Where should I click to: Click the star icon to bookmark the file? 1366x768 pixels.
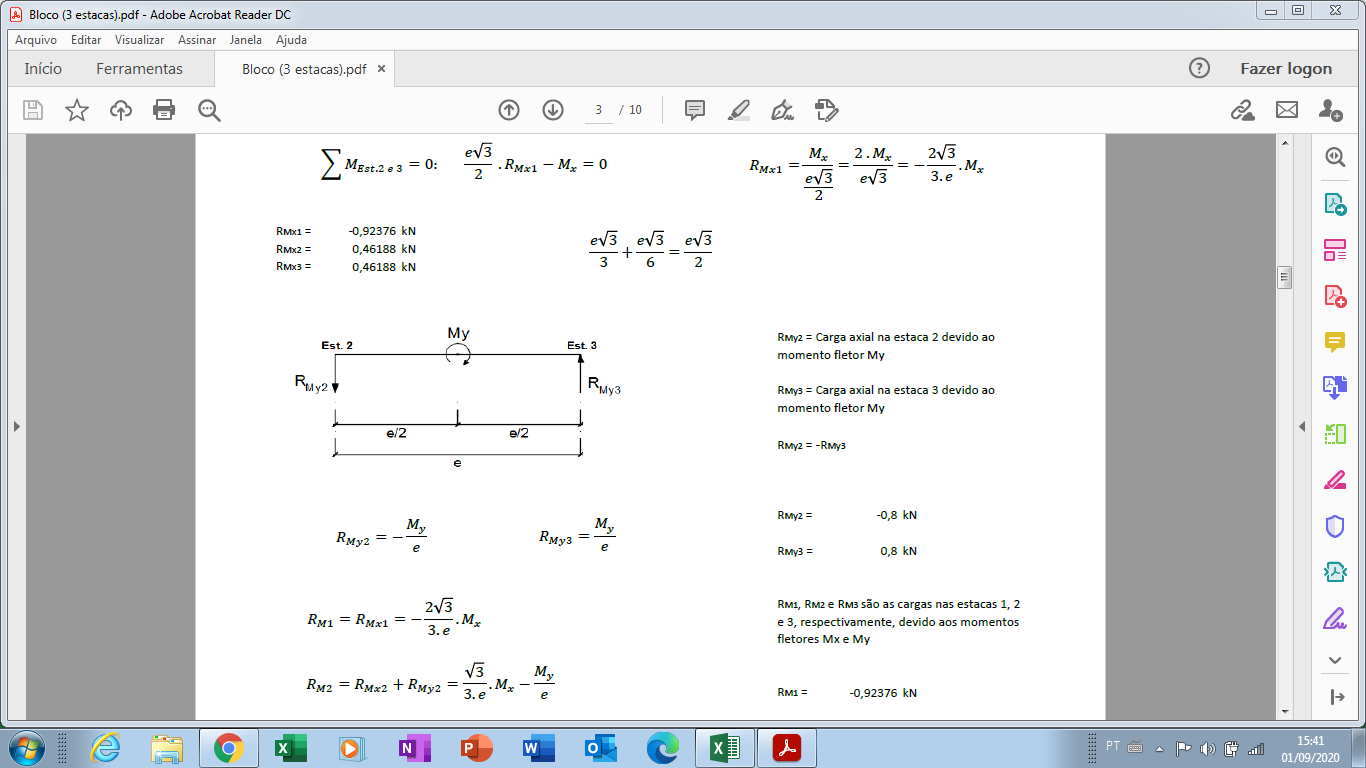(77, 110)
